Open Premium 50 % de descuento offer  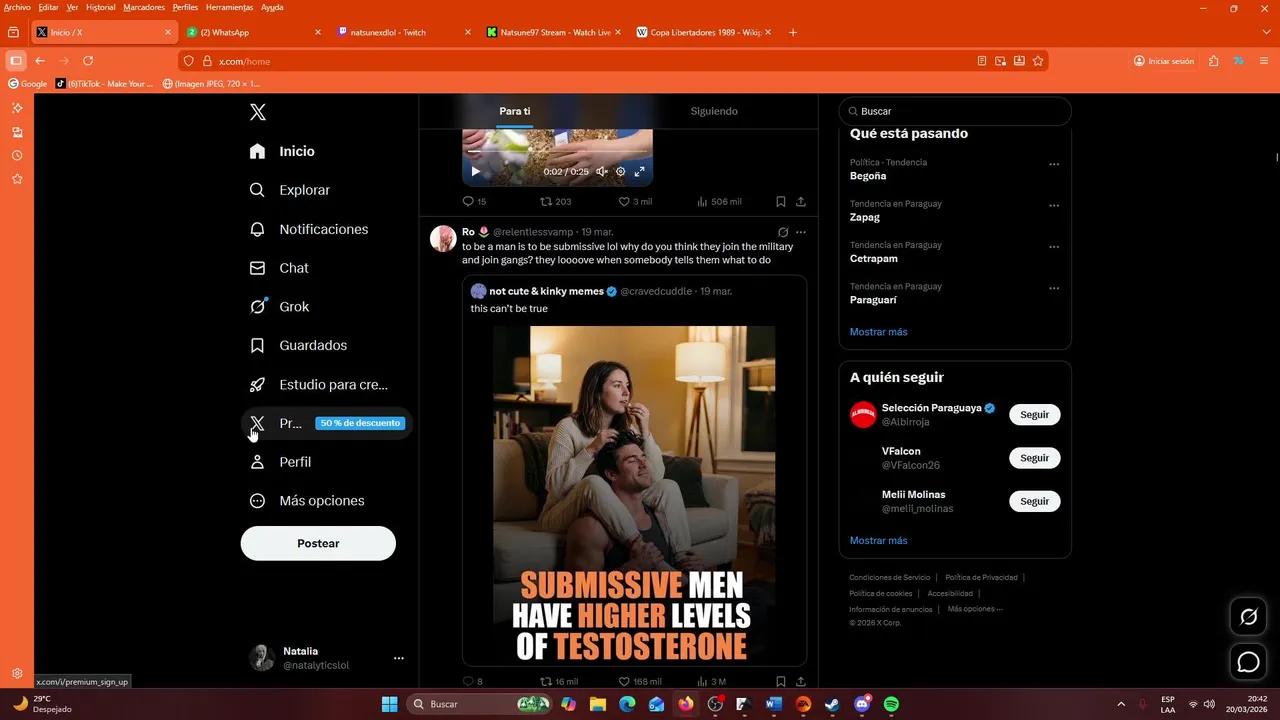pyautogui.click(x=326, y=423)
